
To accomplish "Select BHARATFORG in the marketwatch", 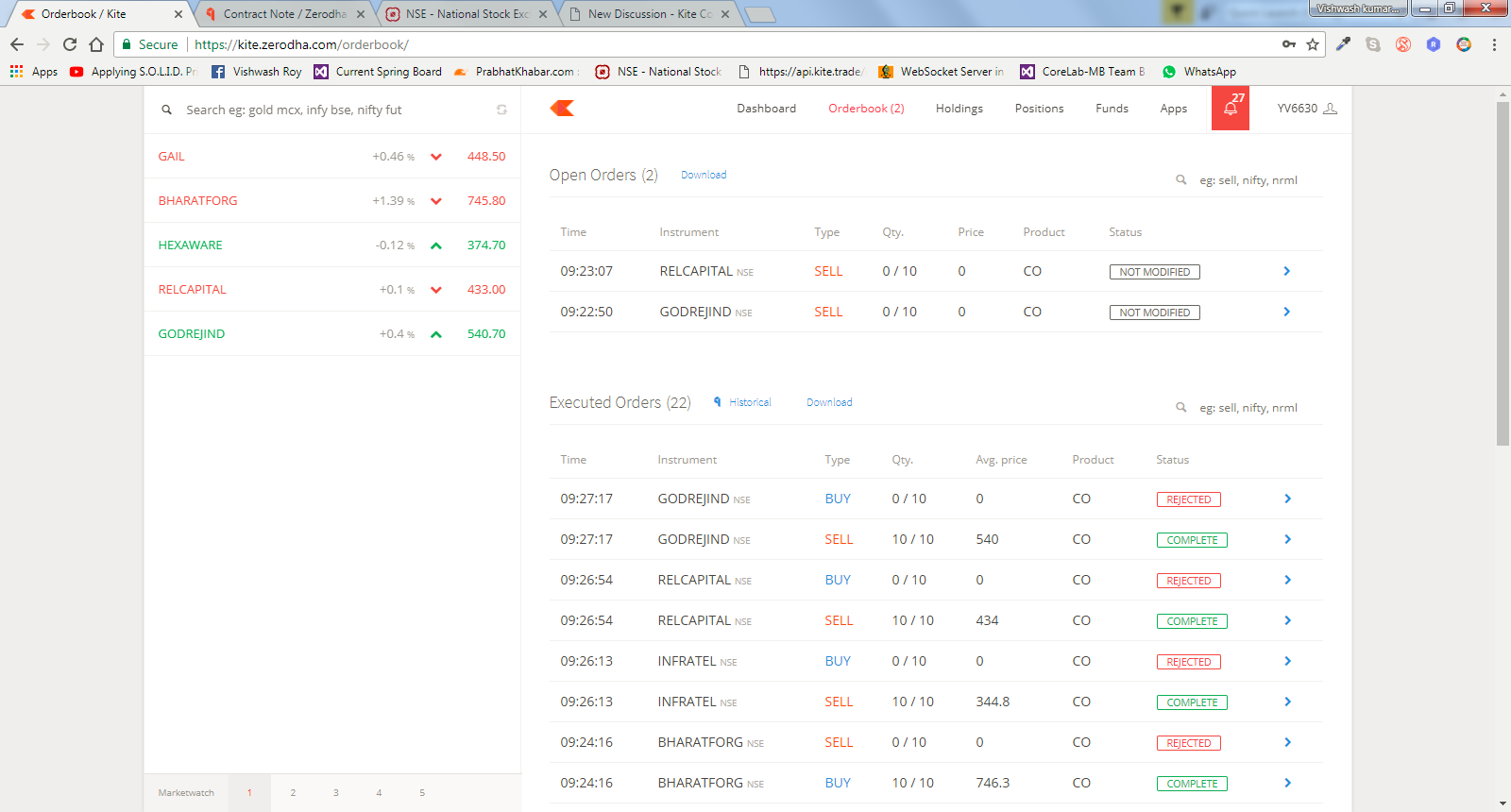I will pyautogui.click(x=332, y=201).
